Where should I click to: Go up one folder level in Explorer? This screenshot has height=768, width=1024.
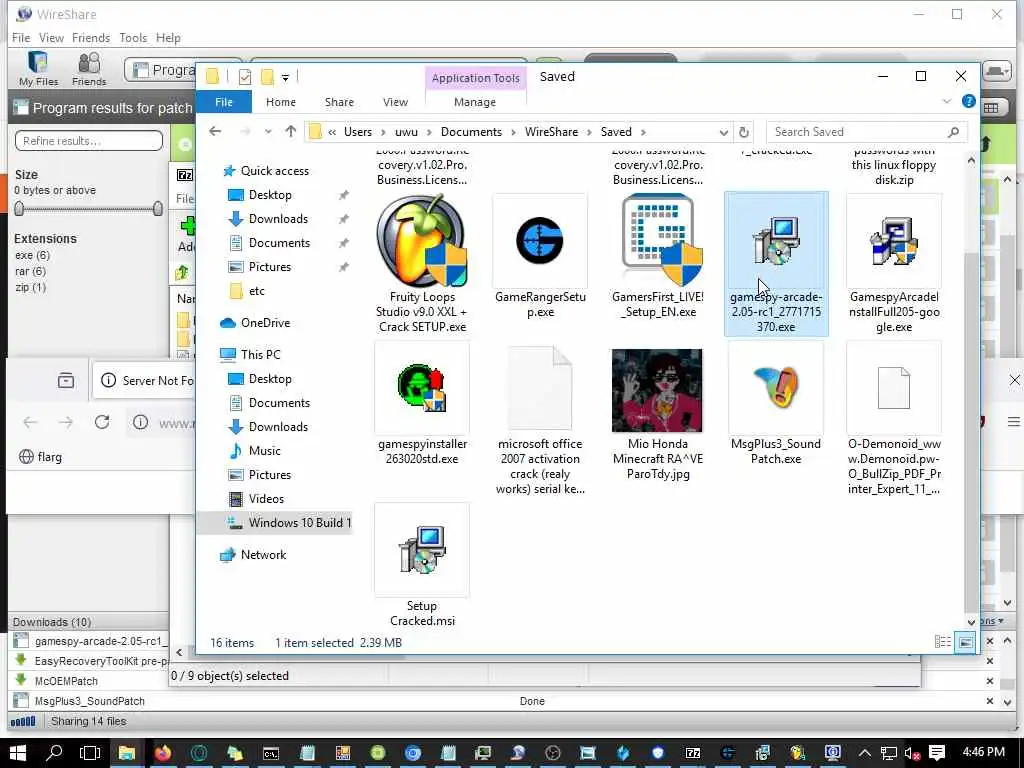pyautogui.click(x=291, y=132)
